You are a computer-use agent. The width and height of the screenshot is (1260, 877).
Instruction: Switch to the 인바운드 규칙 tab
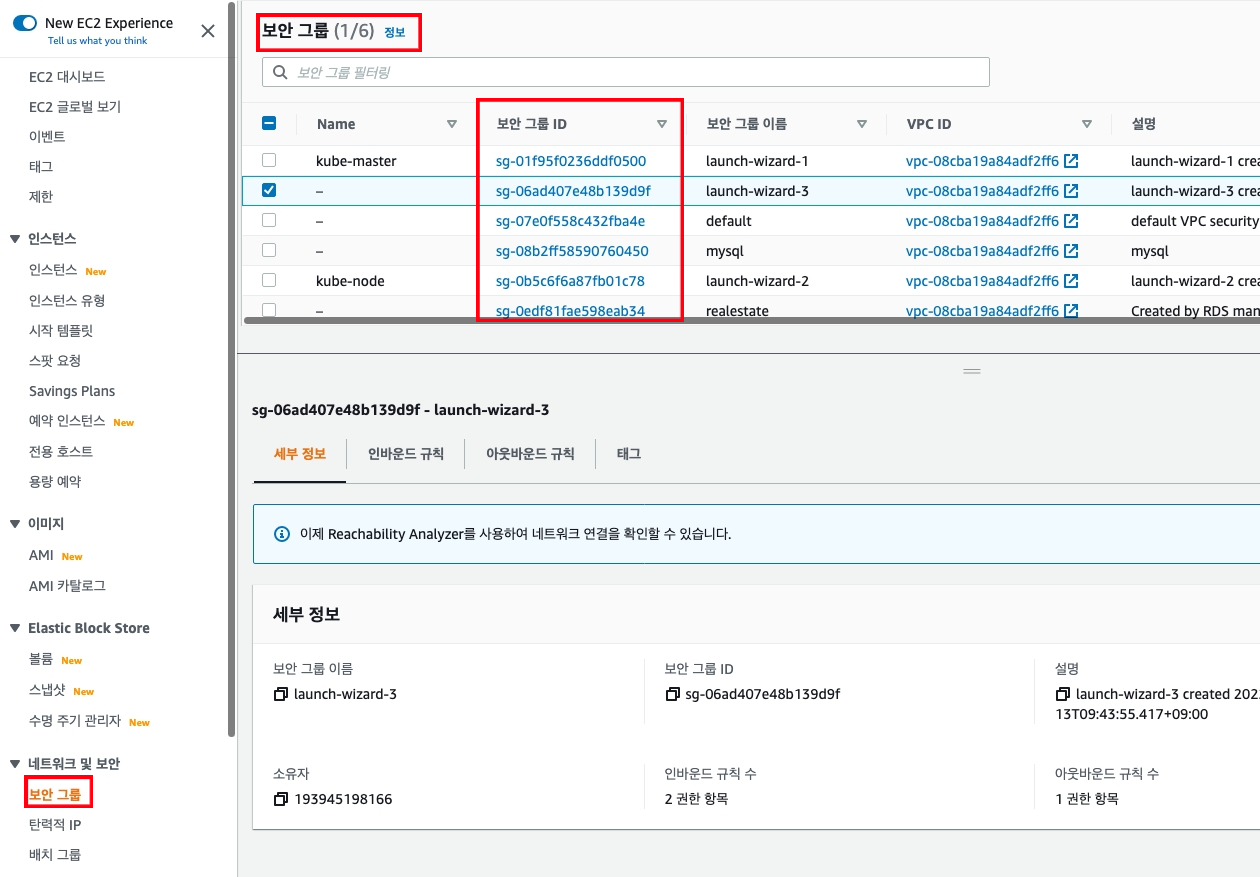click(x=405, y=454)
